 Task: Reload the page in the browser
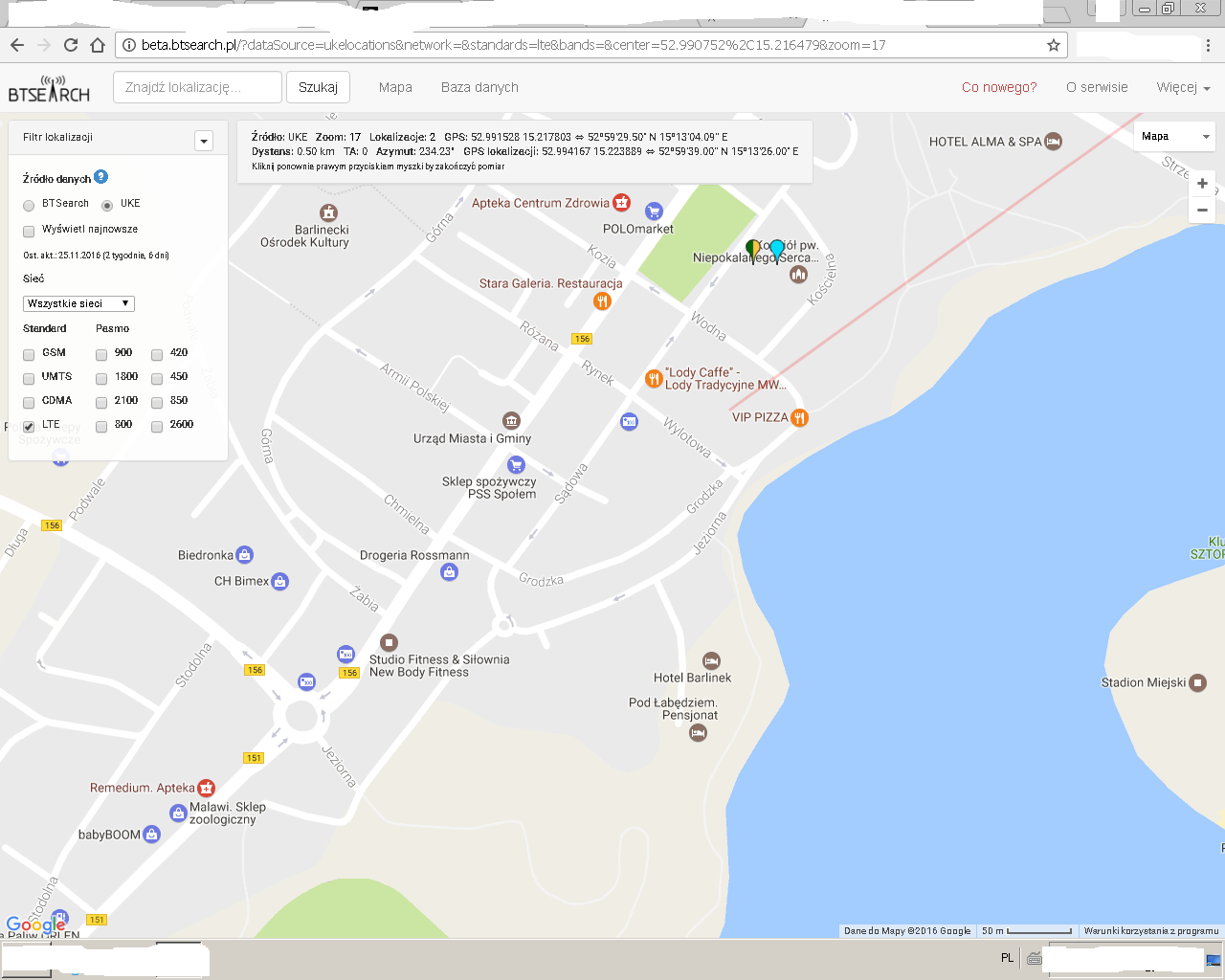pyautogui.click(x=70, y=45)
